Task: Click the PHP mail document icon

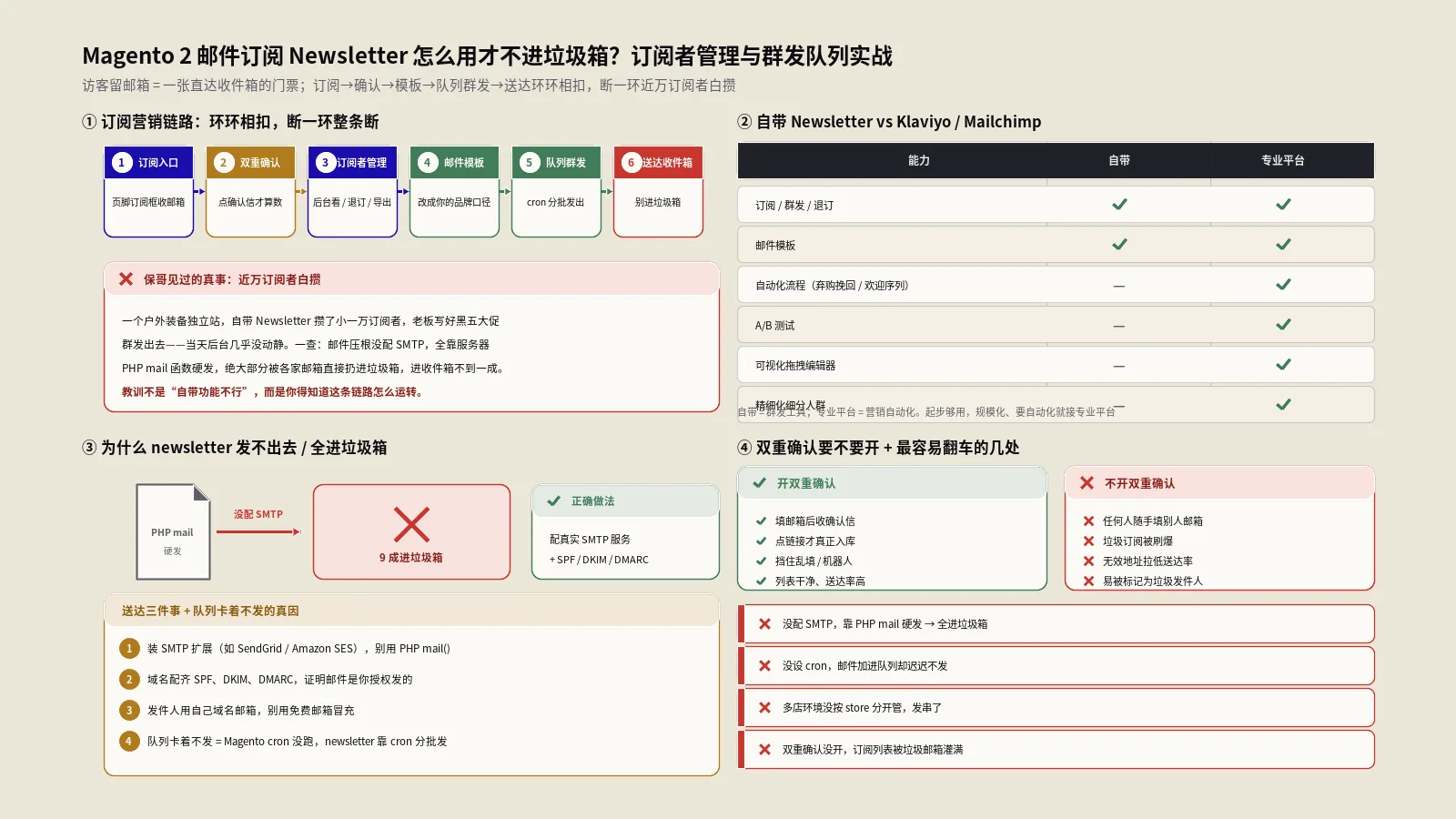Action: pos(173,532)
